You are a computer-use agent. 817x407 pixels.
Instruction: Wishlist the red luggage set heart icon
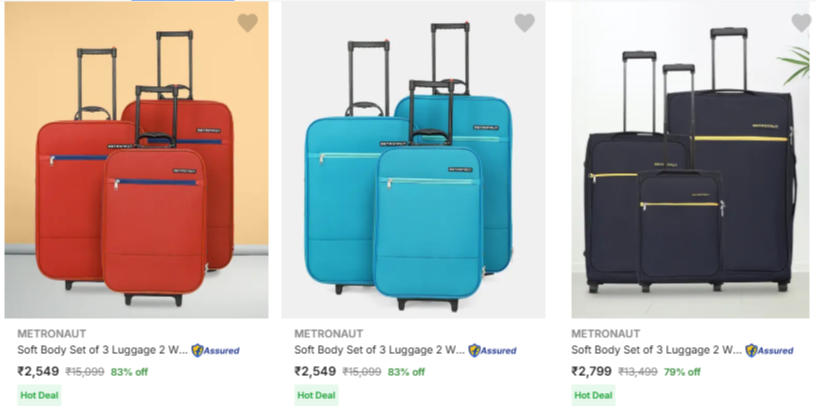[247, 23]
